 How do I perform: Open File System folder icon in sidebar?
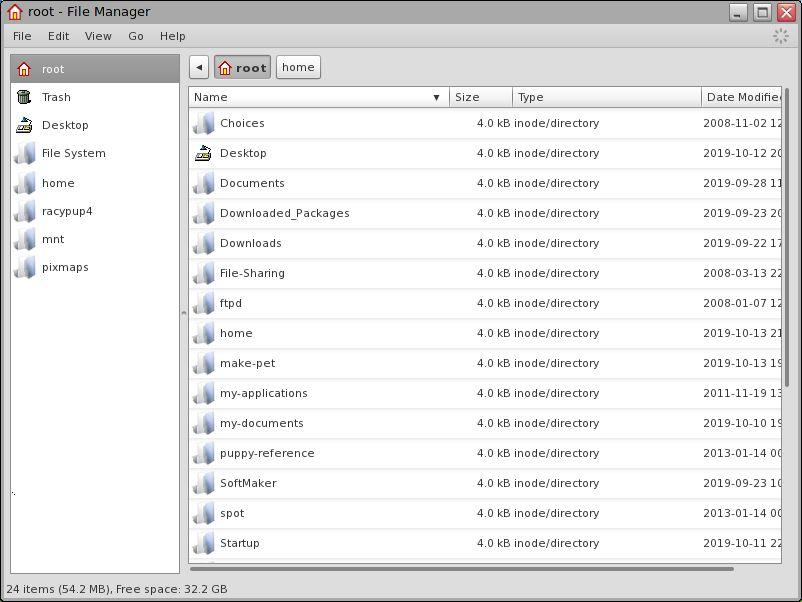(24, 153)
